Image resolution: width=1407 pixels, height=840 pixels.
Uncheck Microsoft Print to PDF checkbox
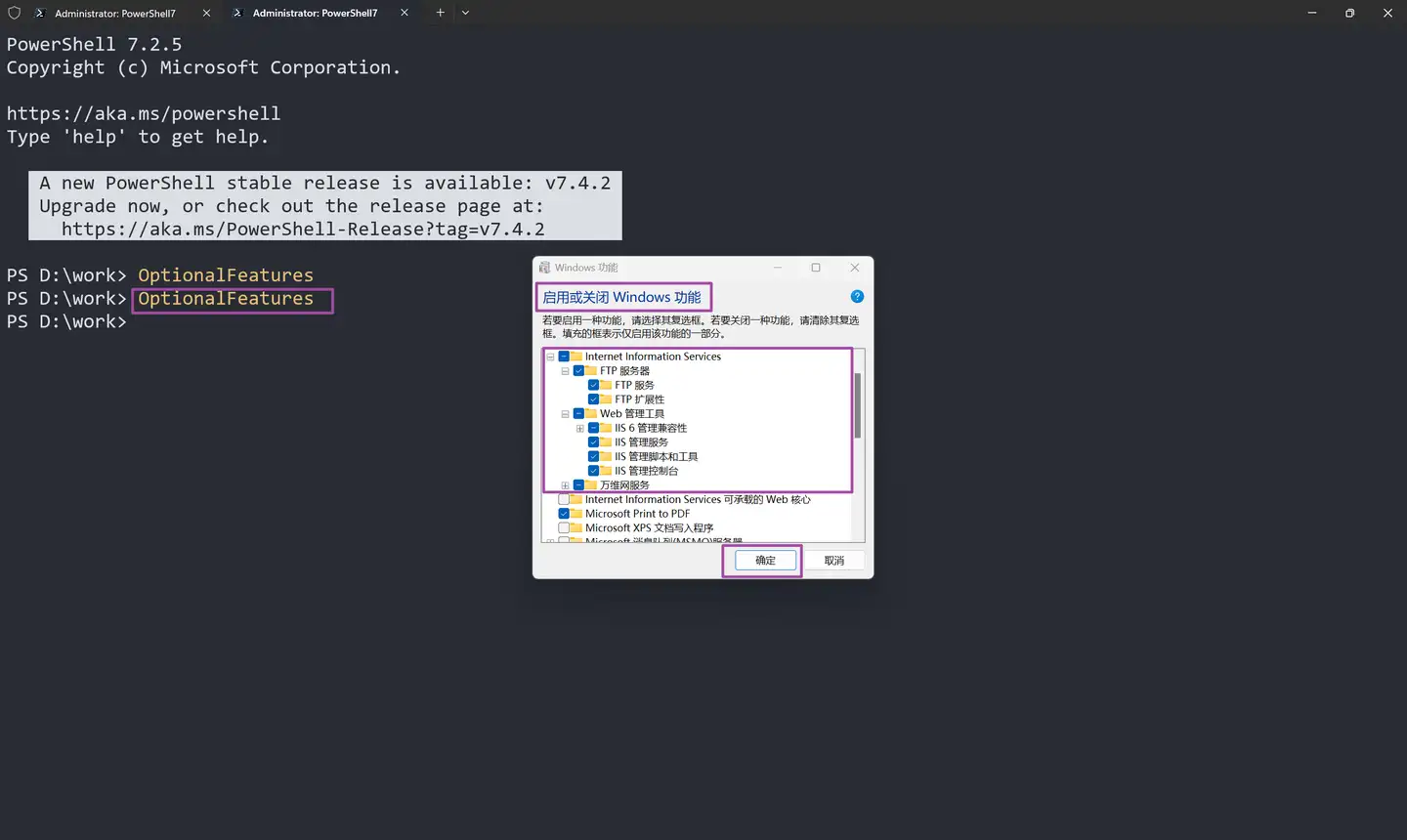pyautogui.click(x=564, y=514)
